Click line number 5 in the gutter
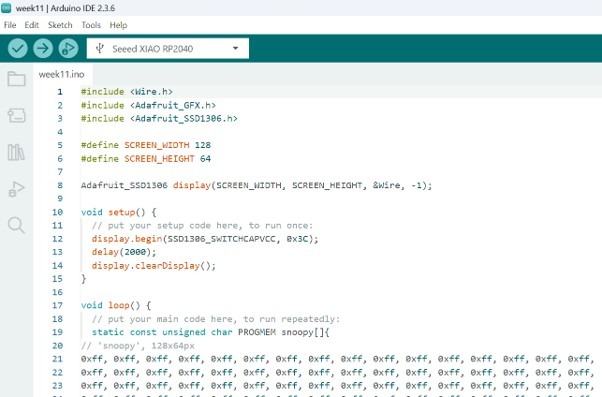 click(x=60, y=145)
